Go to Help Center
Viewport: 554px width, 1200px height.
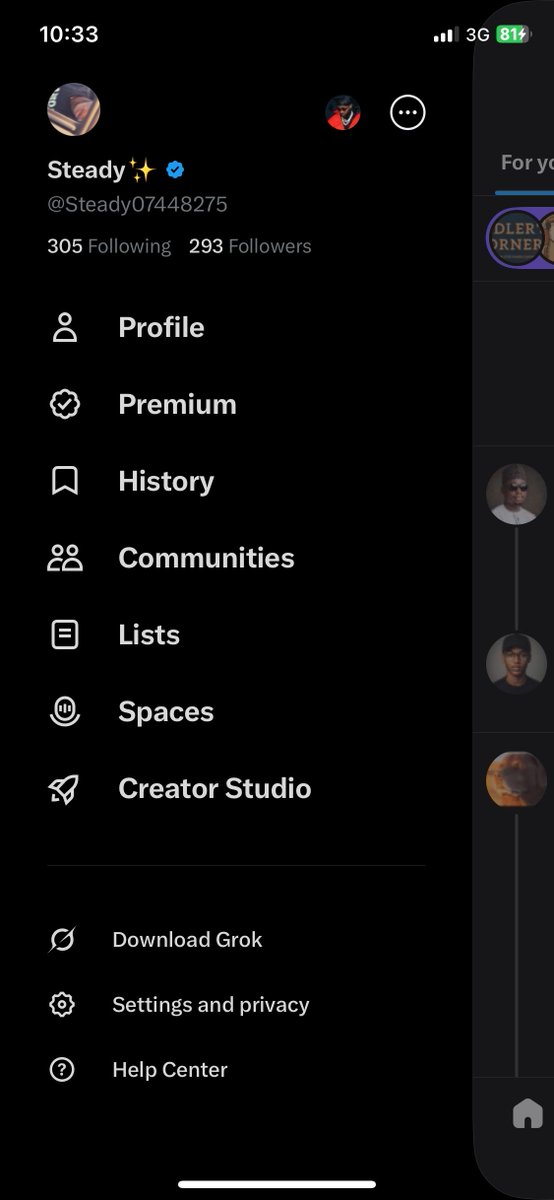tap(170, 1070)
